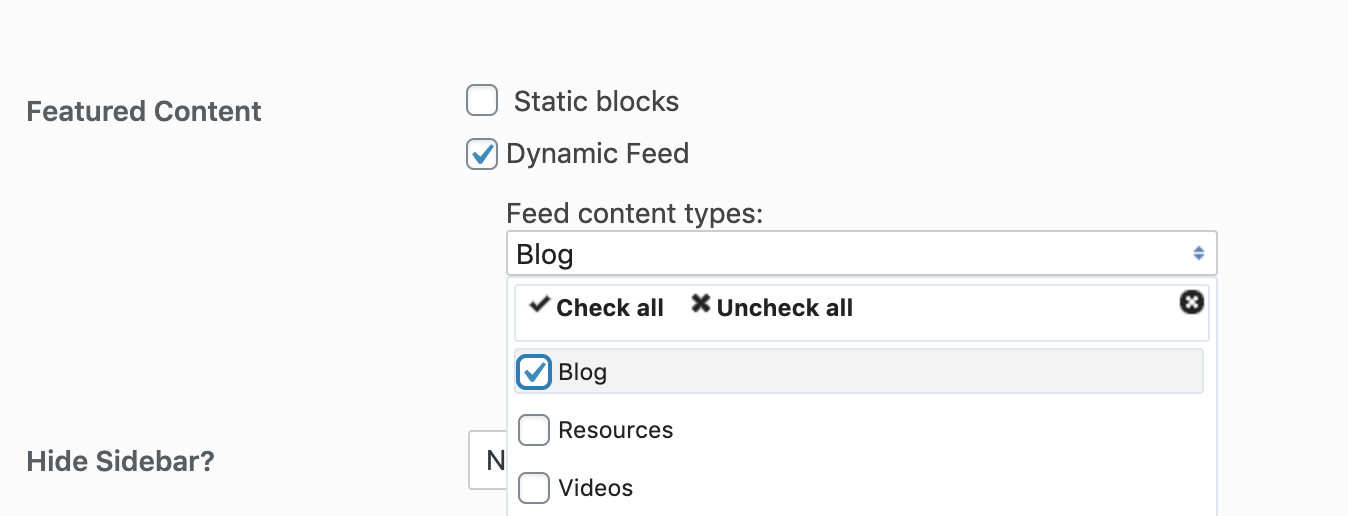The image size is (1348, 516).
Task: Select the Blog option label
Action: [583, 372]
